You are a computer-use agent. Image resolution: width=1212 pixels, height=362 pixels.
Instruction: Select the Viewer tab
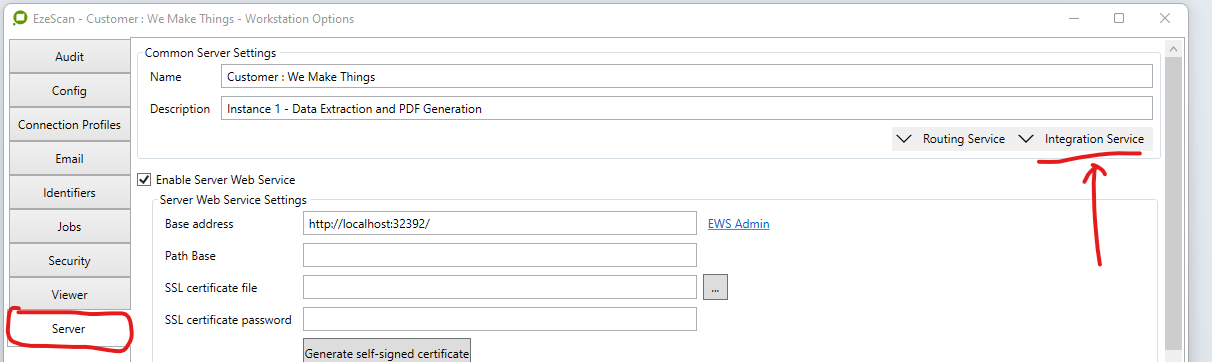(69, 295)
